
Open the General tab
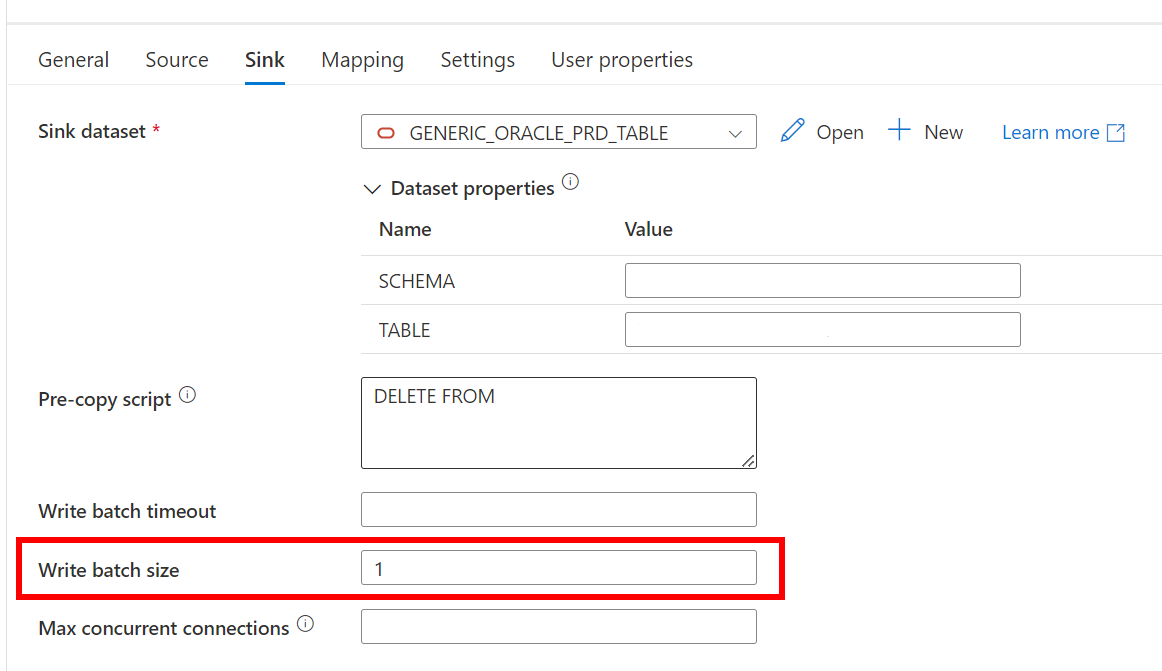(73, 59)
